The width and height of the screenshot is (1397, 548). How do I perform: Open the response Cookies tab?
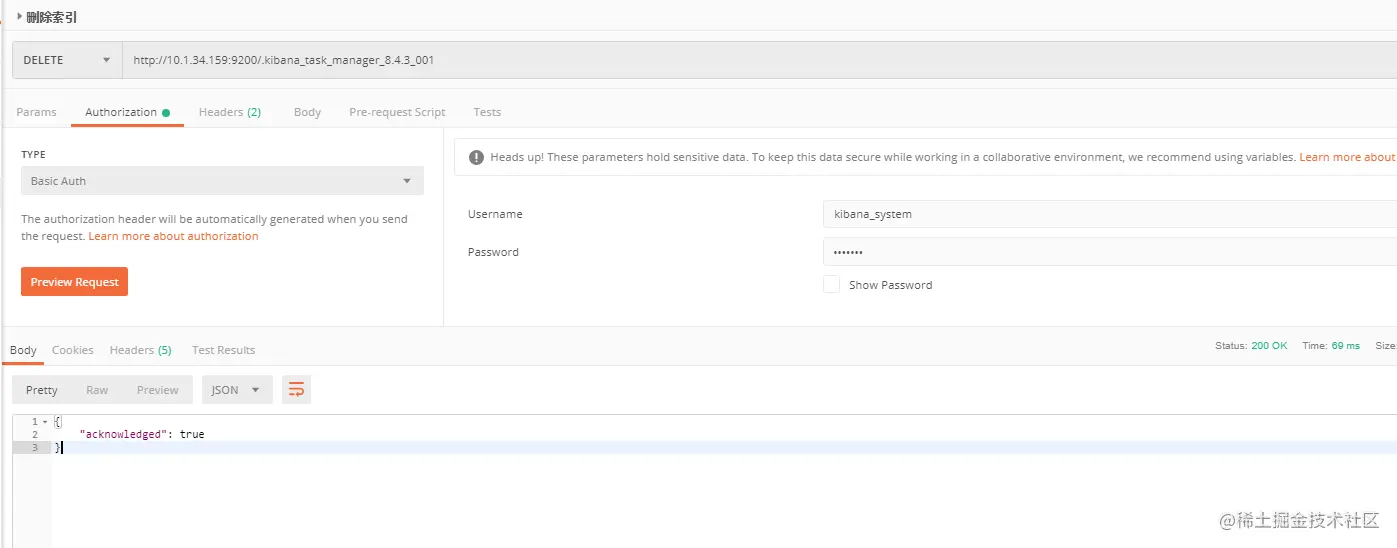pos(73,350)
